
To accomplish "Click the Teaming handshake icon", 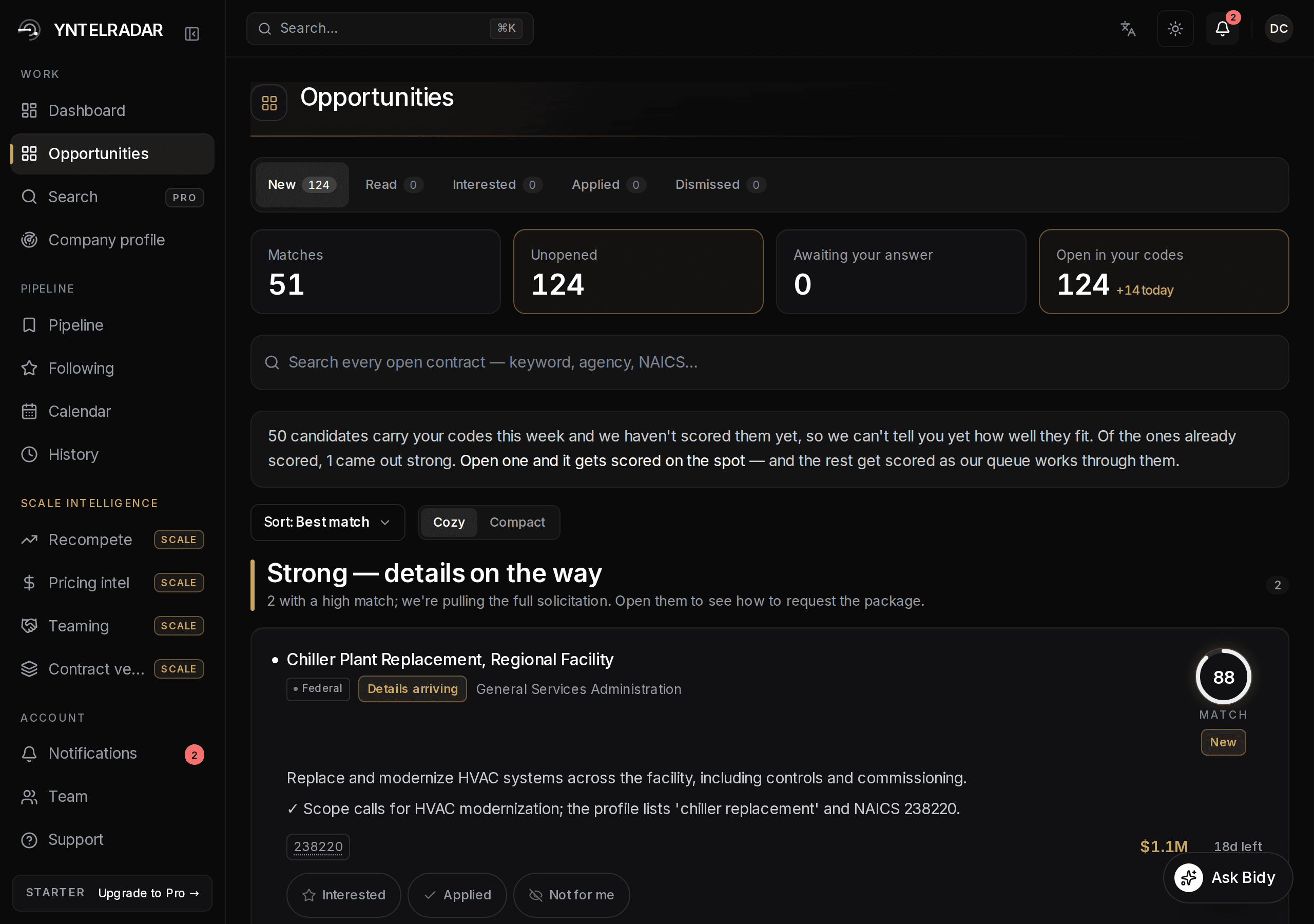I will coord(29,626).
